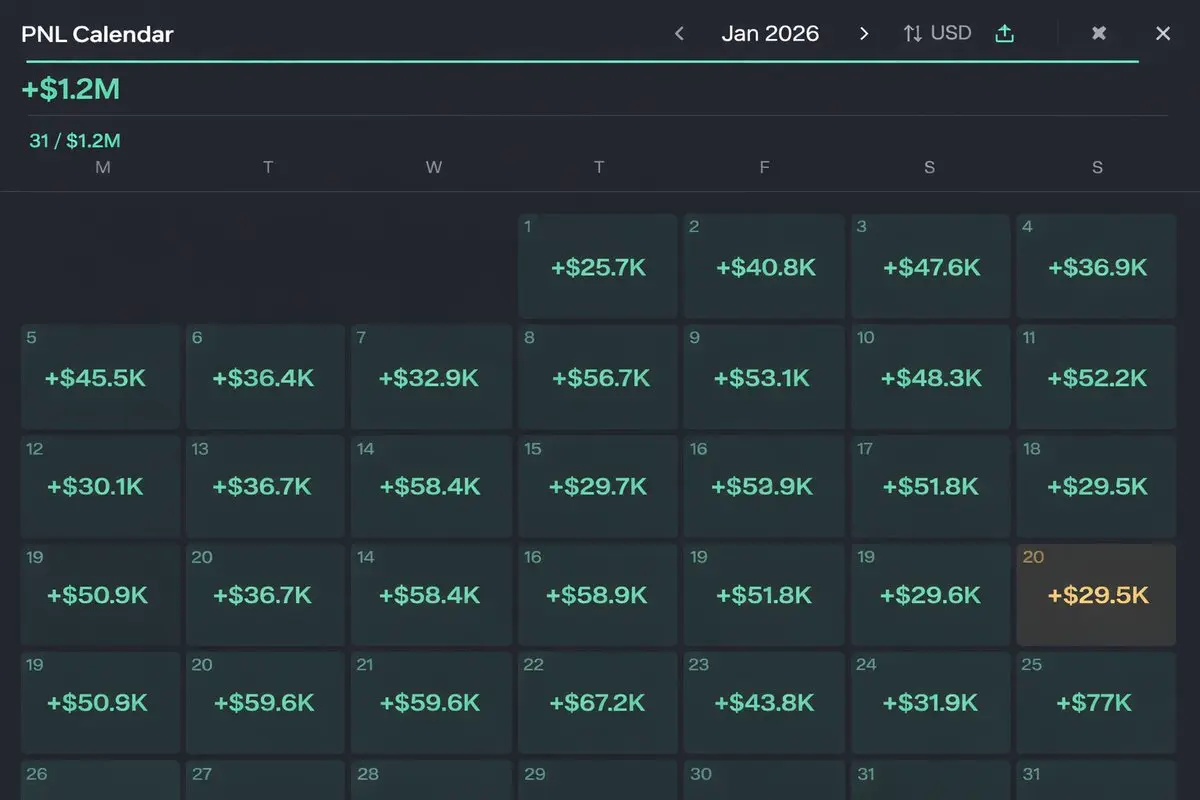Open the highlighted +$29.5K day cell
Screen dimensions: 1200x800
pyautogui.click(x=1096, y=595)
